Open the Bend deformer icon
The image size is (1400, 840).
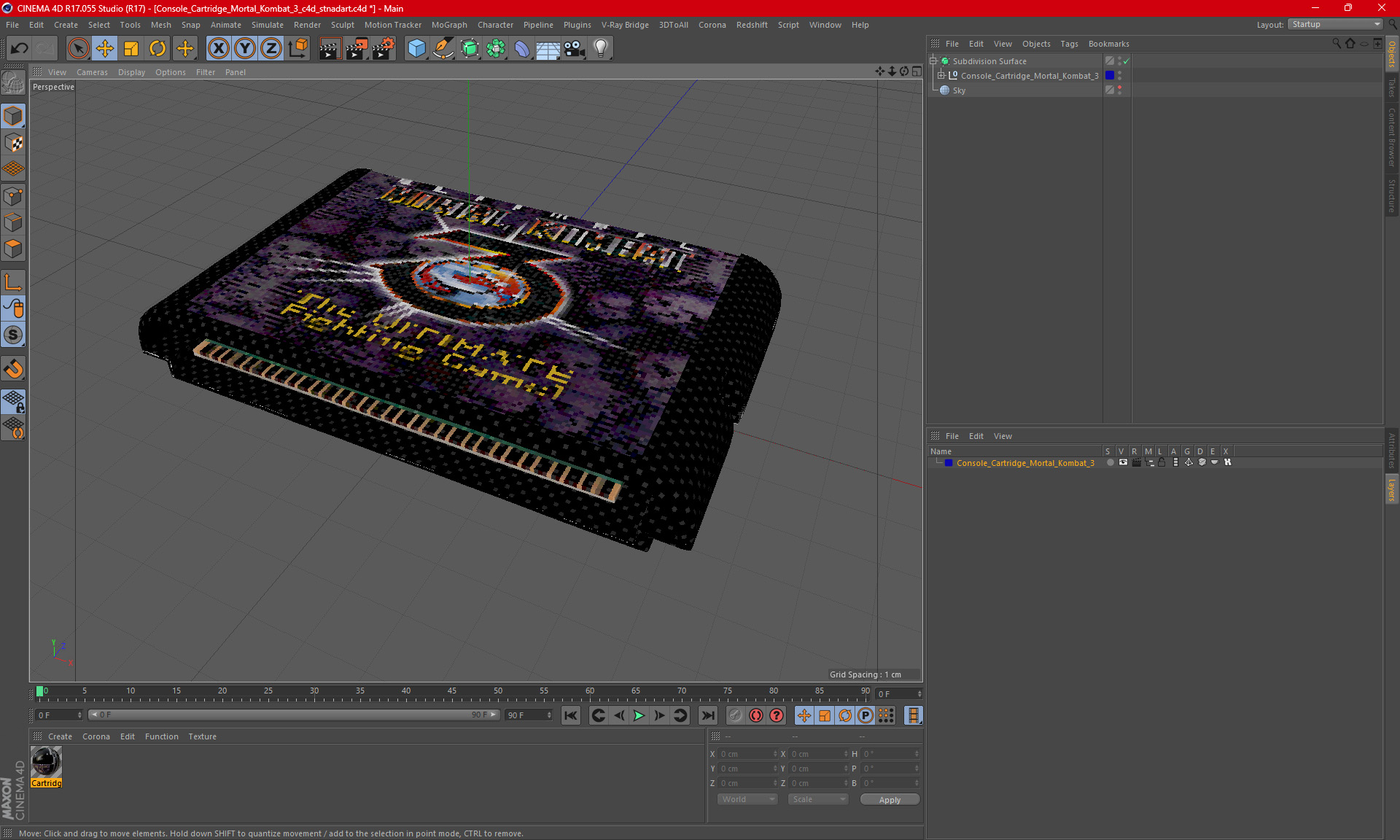point(522,49)
